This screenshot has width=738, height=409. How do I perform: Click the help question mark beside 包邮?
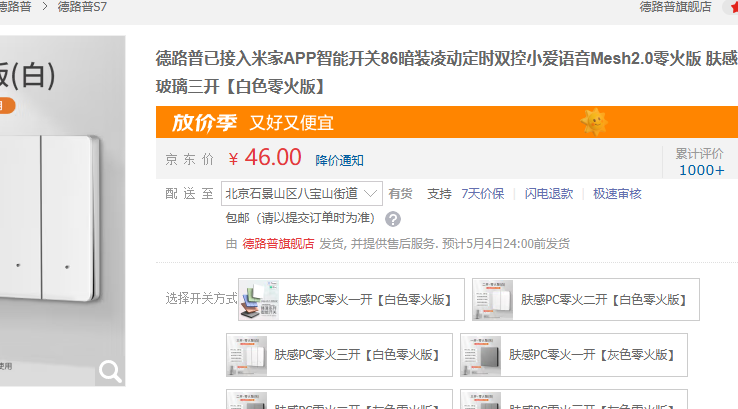pos(393,219)
